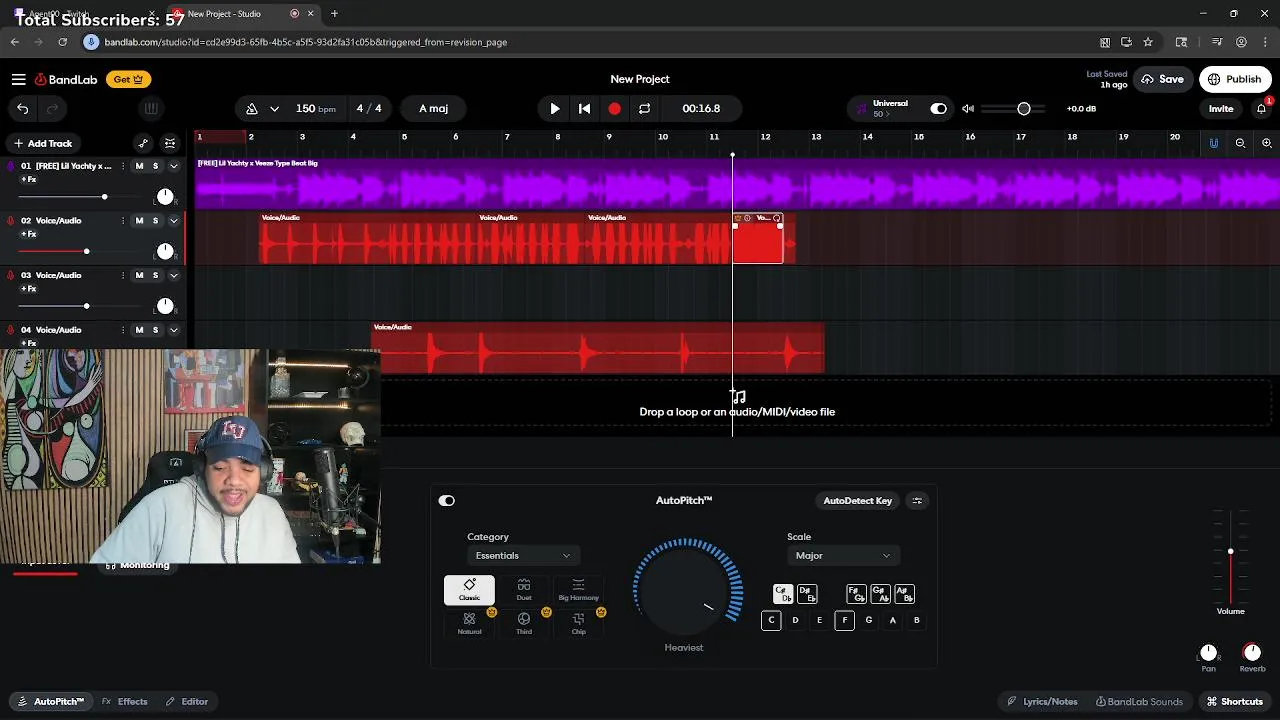Expand track 04 chevron
Image resolution: width=1280 pixels, height=720 pixels.
tap(173, 330)
